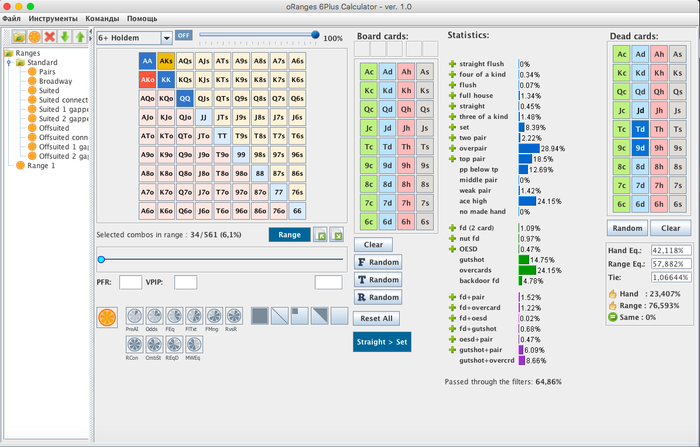Click the plus icon next to full house

point(452,96)
